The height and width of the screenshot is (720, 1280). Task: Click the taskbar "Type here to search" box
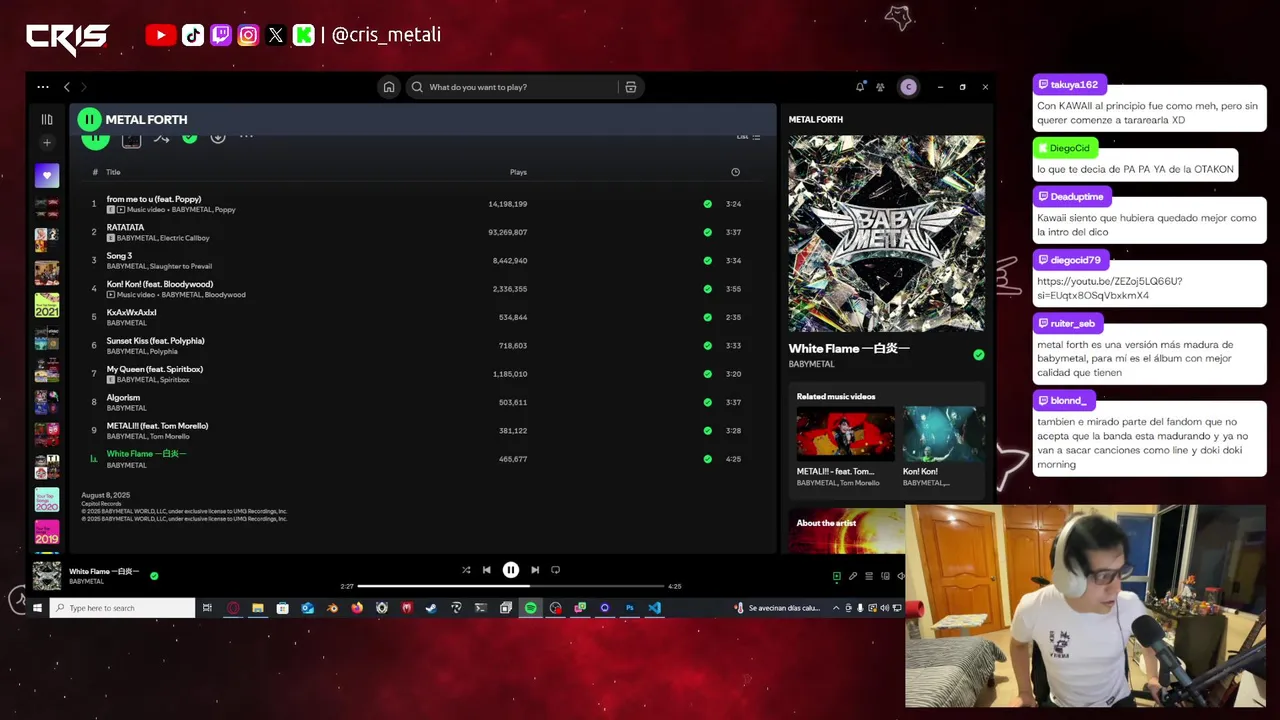[x=122, y=608]
